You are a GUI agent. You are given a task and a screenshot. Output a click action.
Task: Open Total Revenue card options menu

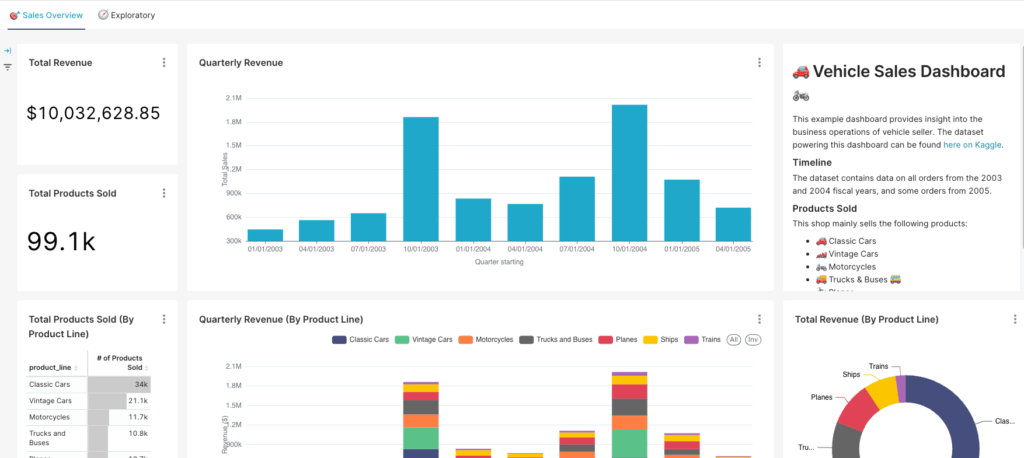click(x=164, y=63)
